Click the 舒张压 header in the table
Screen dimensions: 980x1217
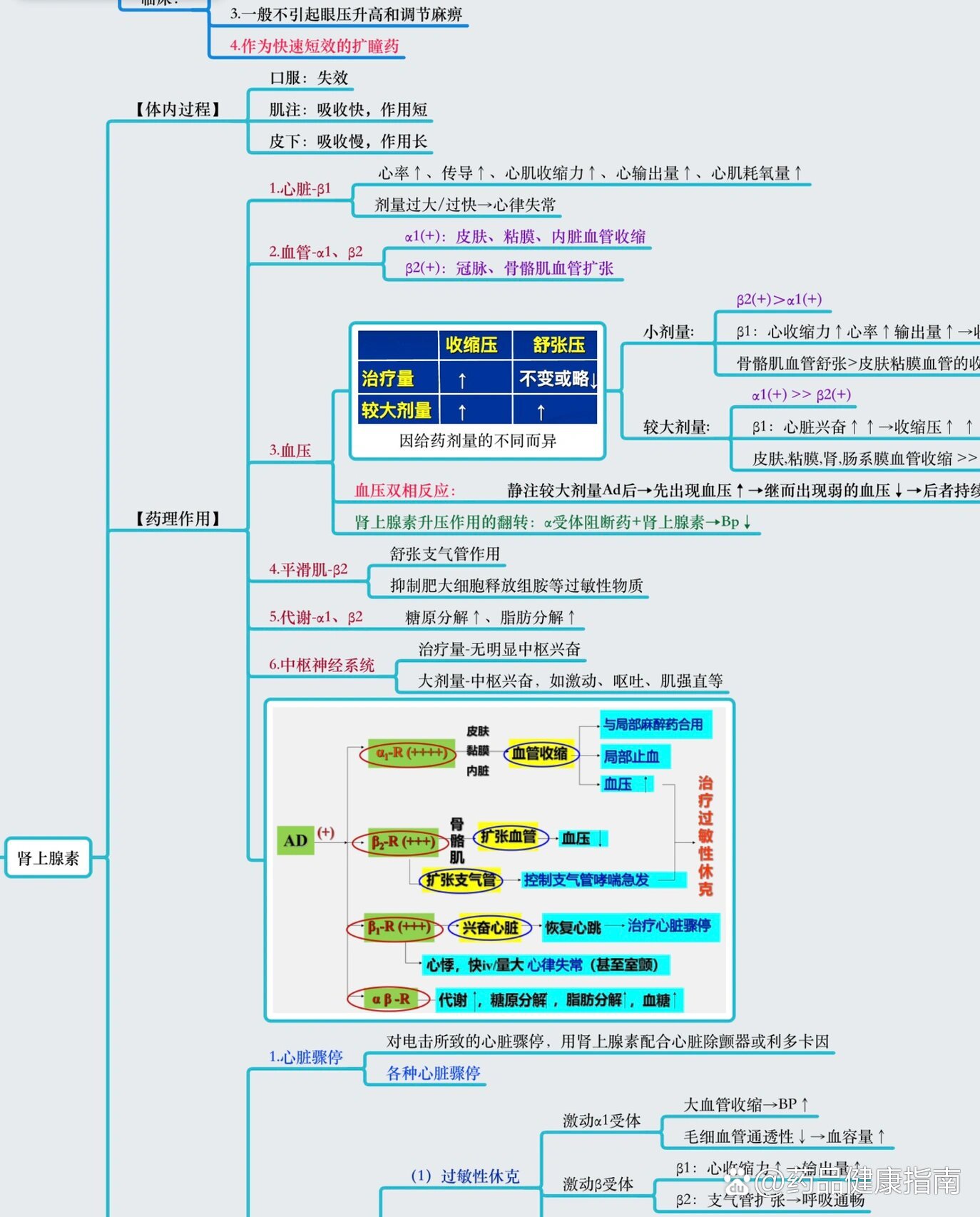tap(558, 345)
